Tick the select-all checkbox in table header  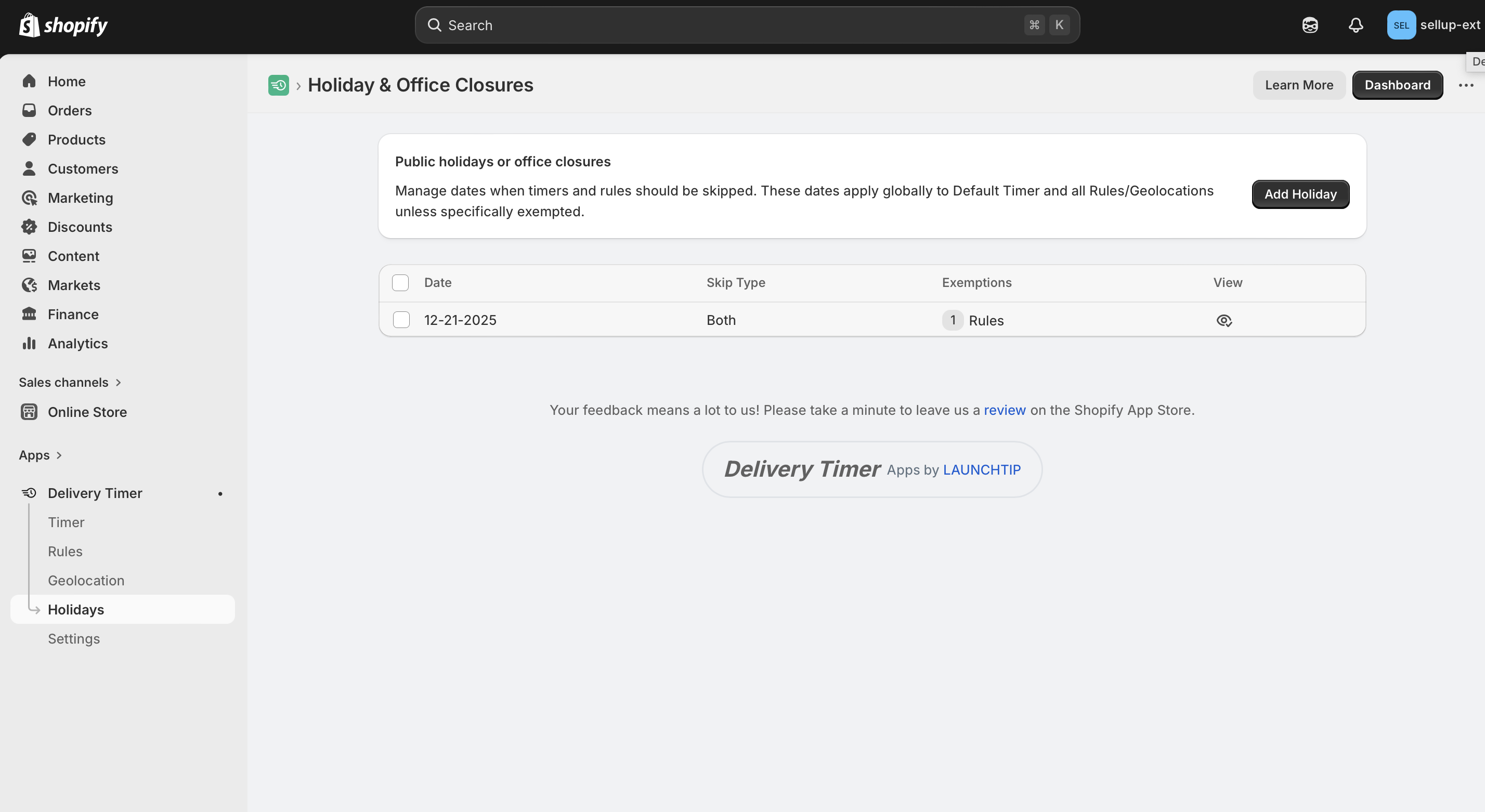(400, 283)
